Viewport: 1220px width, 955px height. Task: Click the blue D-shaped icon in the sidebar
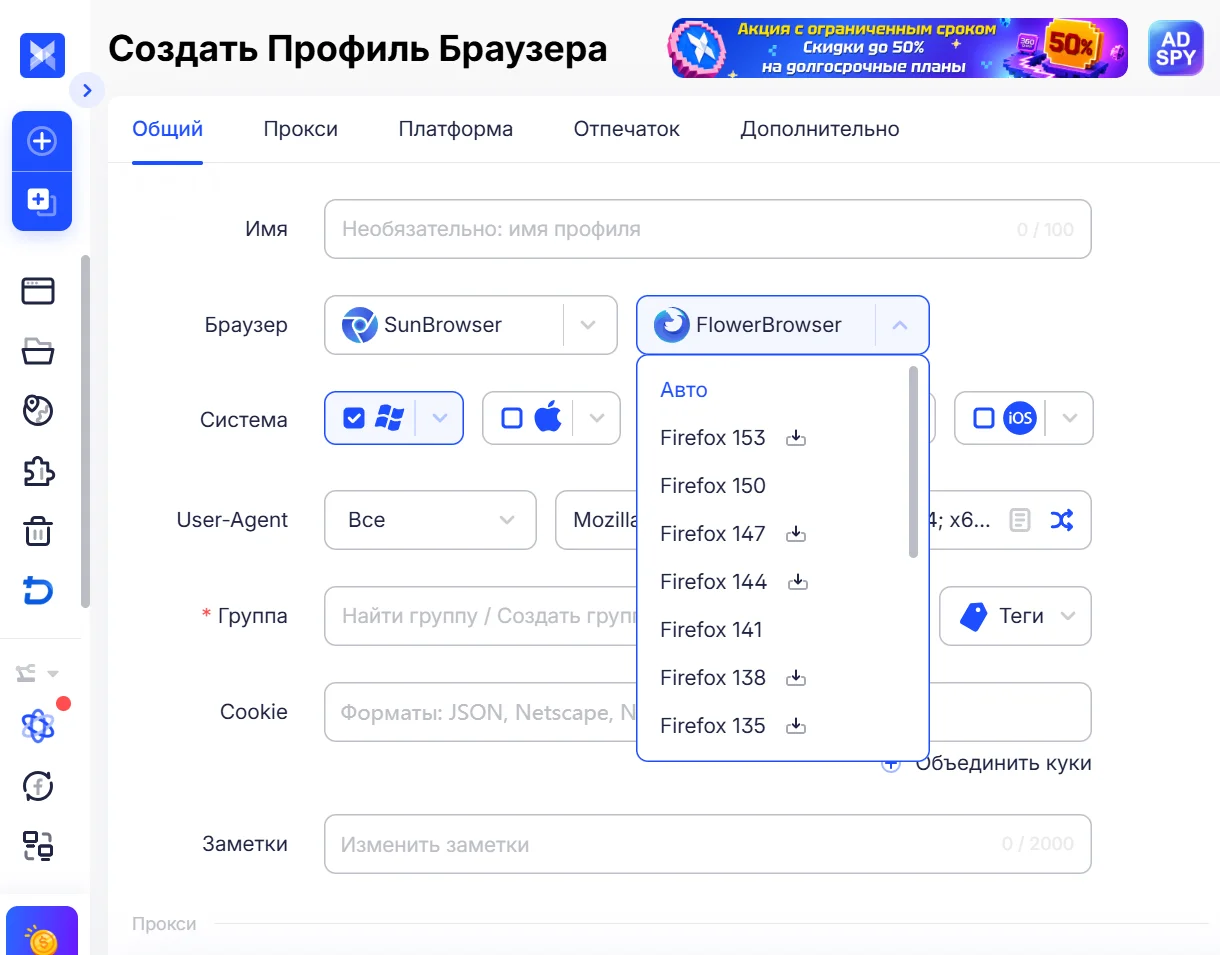38,591
